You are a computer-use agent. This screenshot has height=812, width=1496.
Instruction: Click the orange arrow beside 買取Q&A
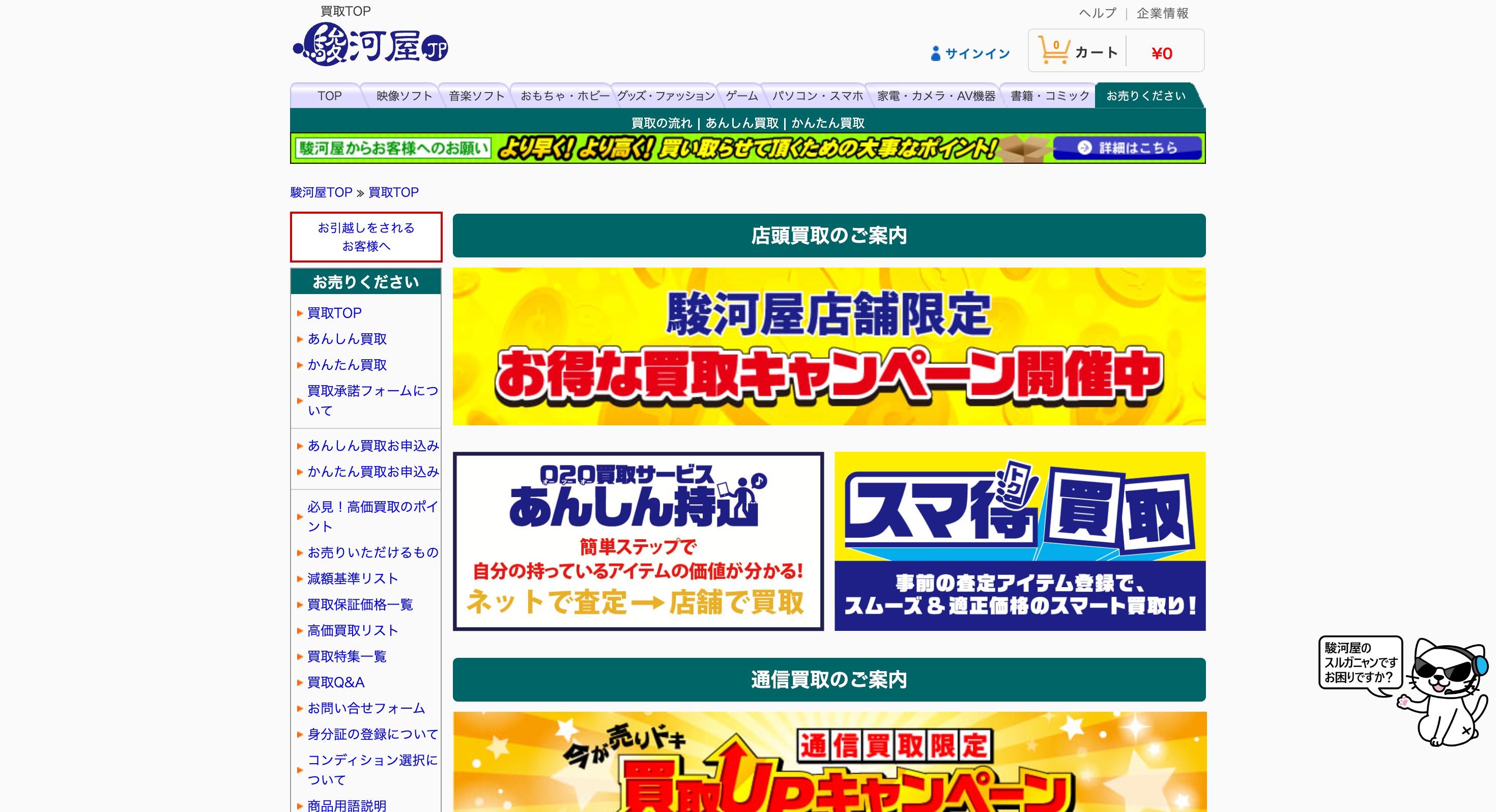pyautogui.click(x=300, y=682)
